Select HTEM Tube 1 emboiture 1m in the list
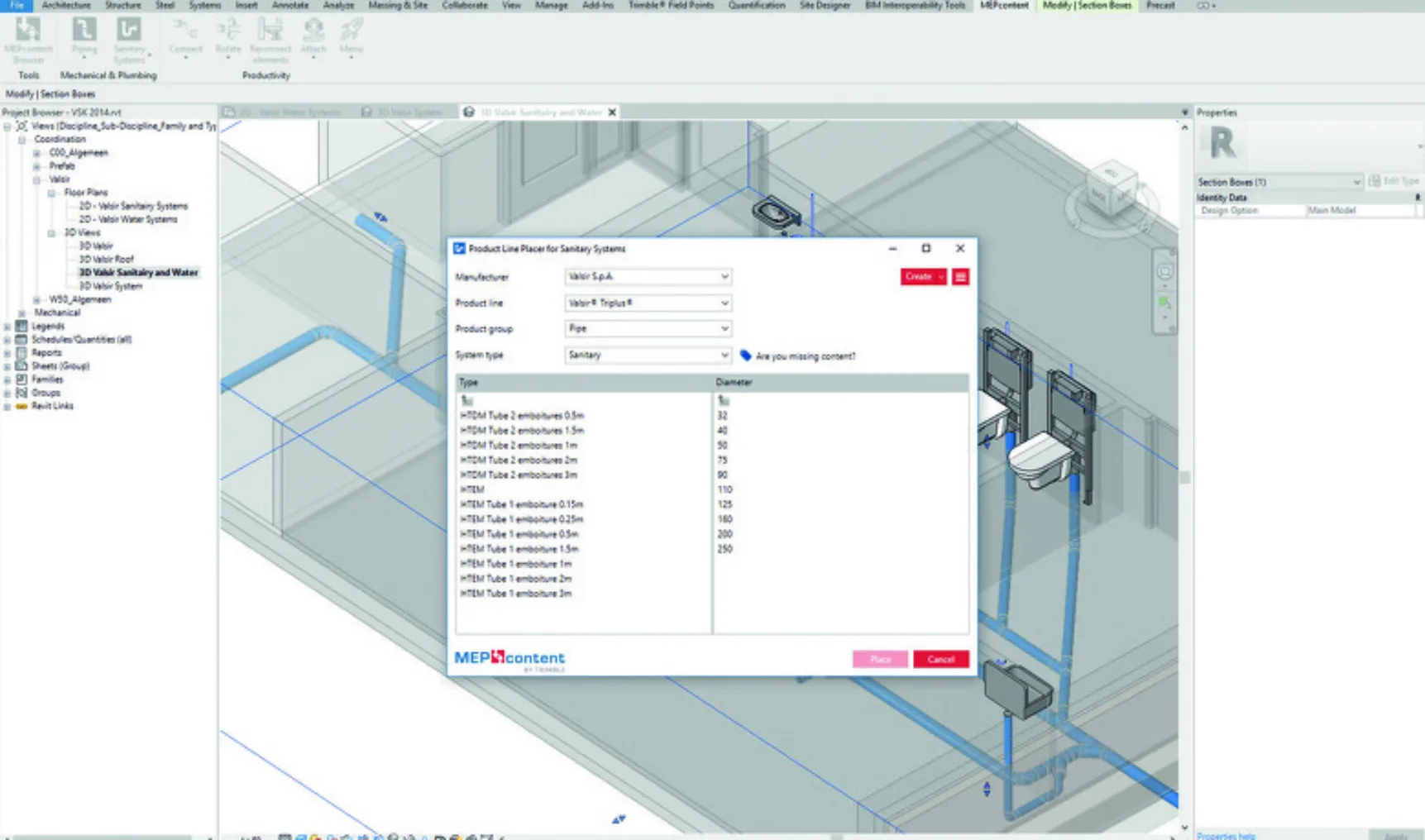Viewport: 1425px width, 840px height. click(514, 564)
